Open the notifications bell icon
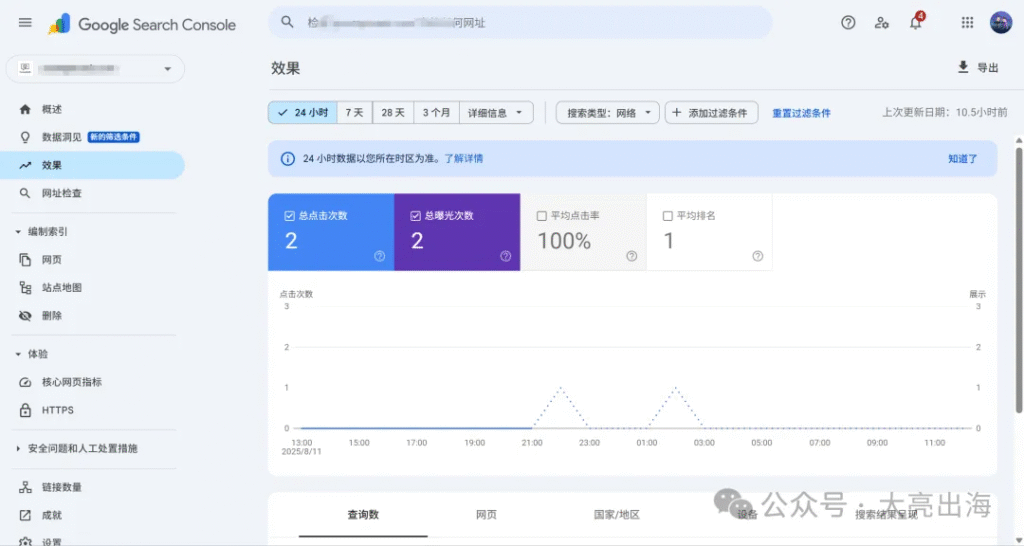 pyautogui.click(x=915, y=23)
